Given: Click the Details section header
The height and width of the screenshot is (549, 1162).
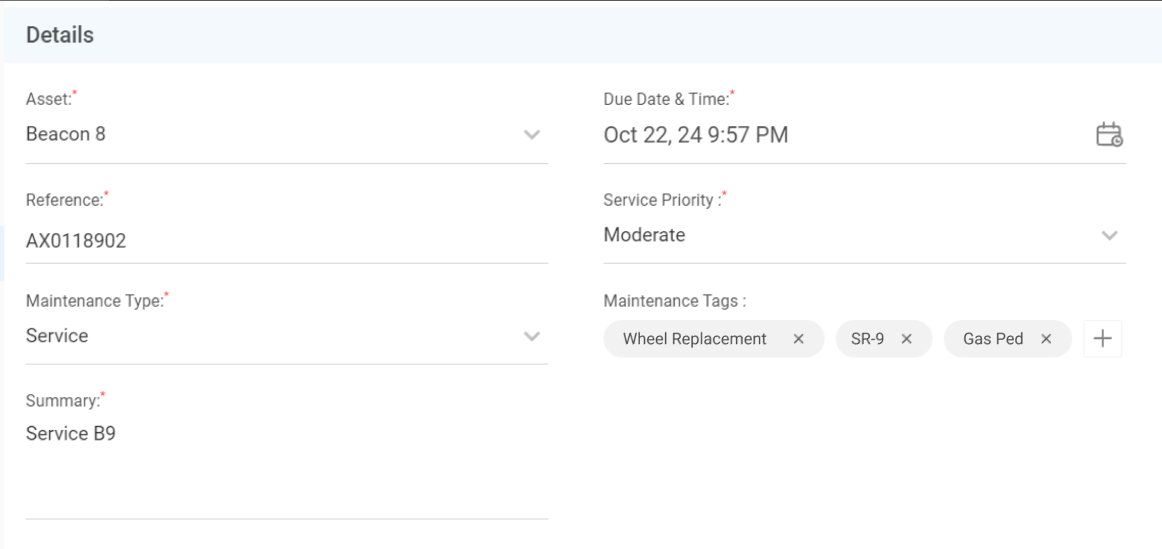Looking at the screenshot, I should tap(60, 35).
